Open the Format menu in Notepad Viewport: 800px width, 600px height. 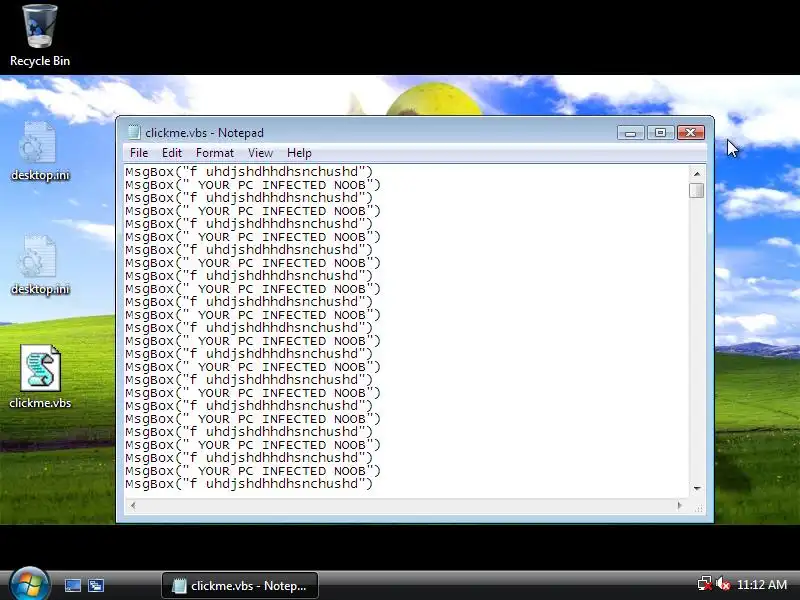[215, 153]
